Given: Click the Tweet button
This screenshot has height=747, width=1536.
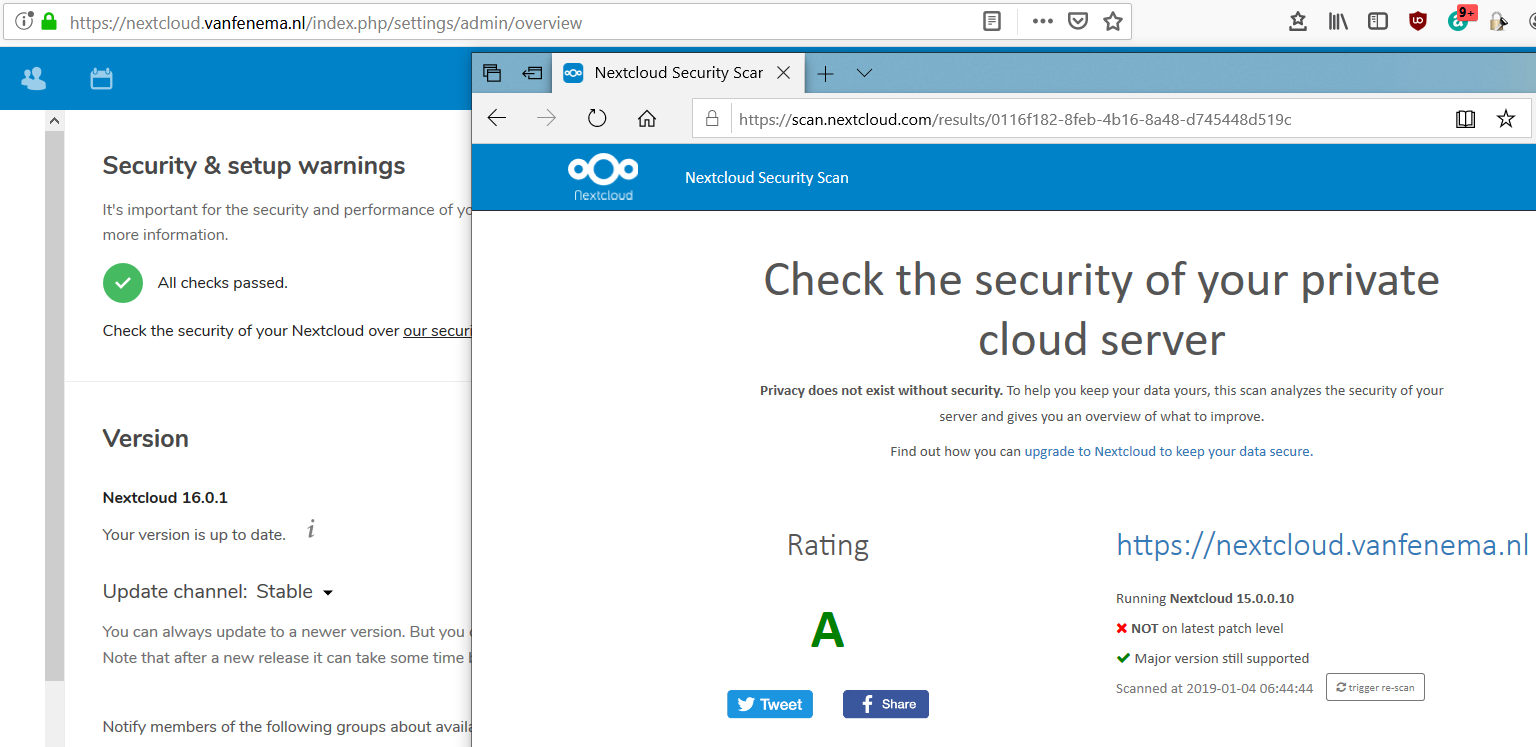Looking at the screenshot, I should pos(770,704).
